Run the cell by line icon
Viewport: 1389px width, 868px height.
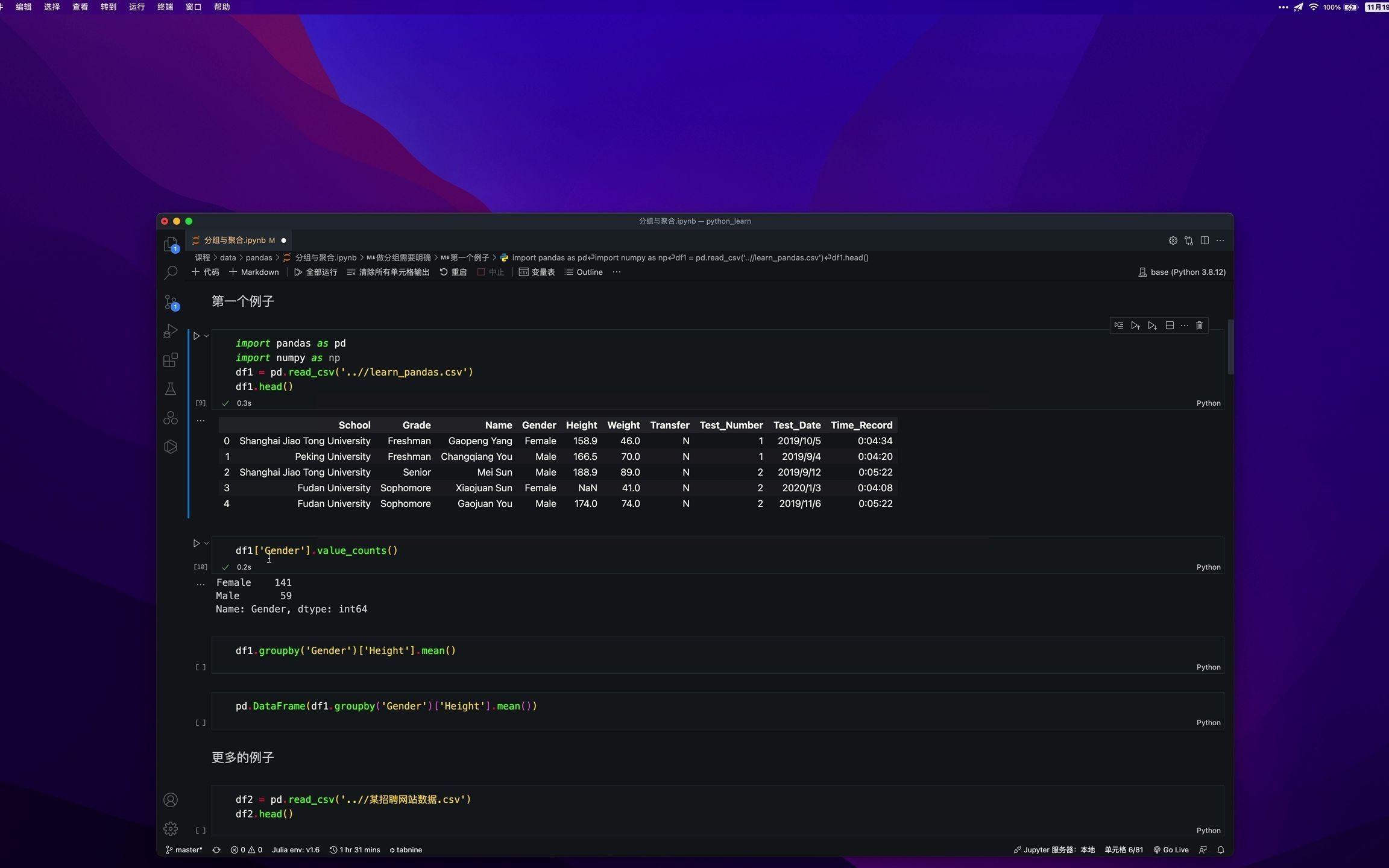1118,325
